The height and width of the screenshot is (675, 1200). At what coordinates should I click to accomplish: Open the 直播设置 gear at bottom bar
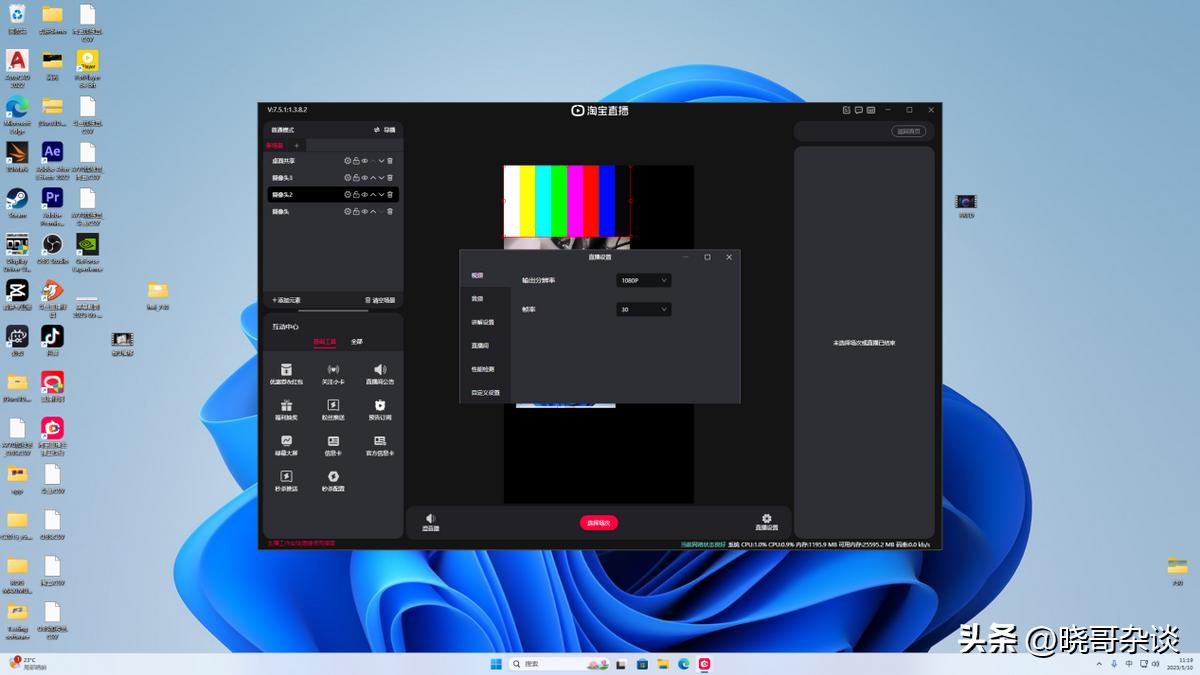[766, 521]
